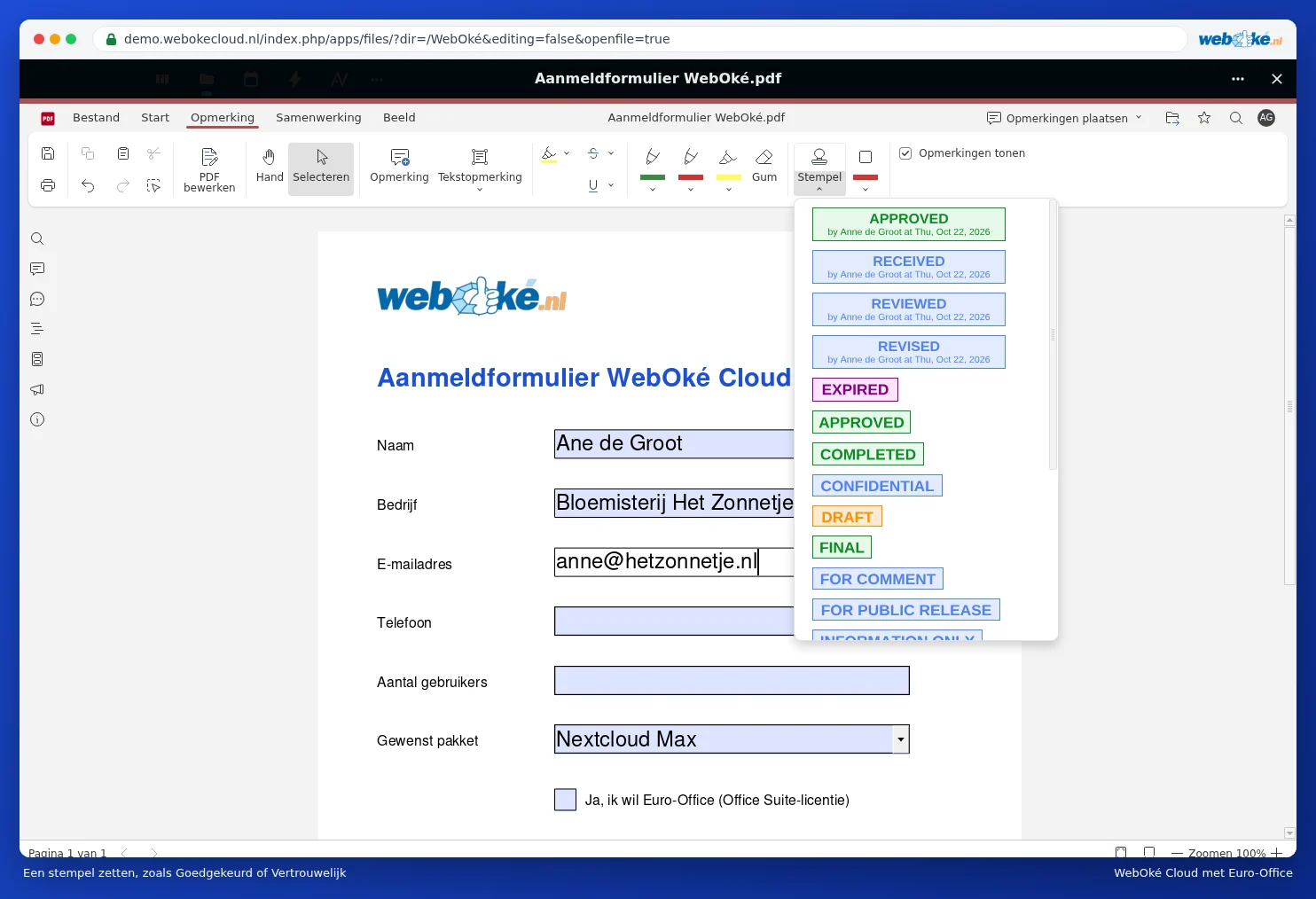Image resolution: width=1316 pixels, height=899 pixels.
Task: Click the header search magnifier icon
Action: point(1236,118)
